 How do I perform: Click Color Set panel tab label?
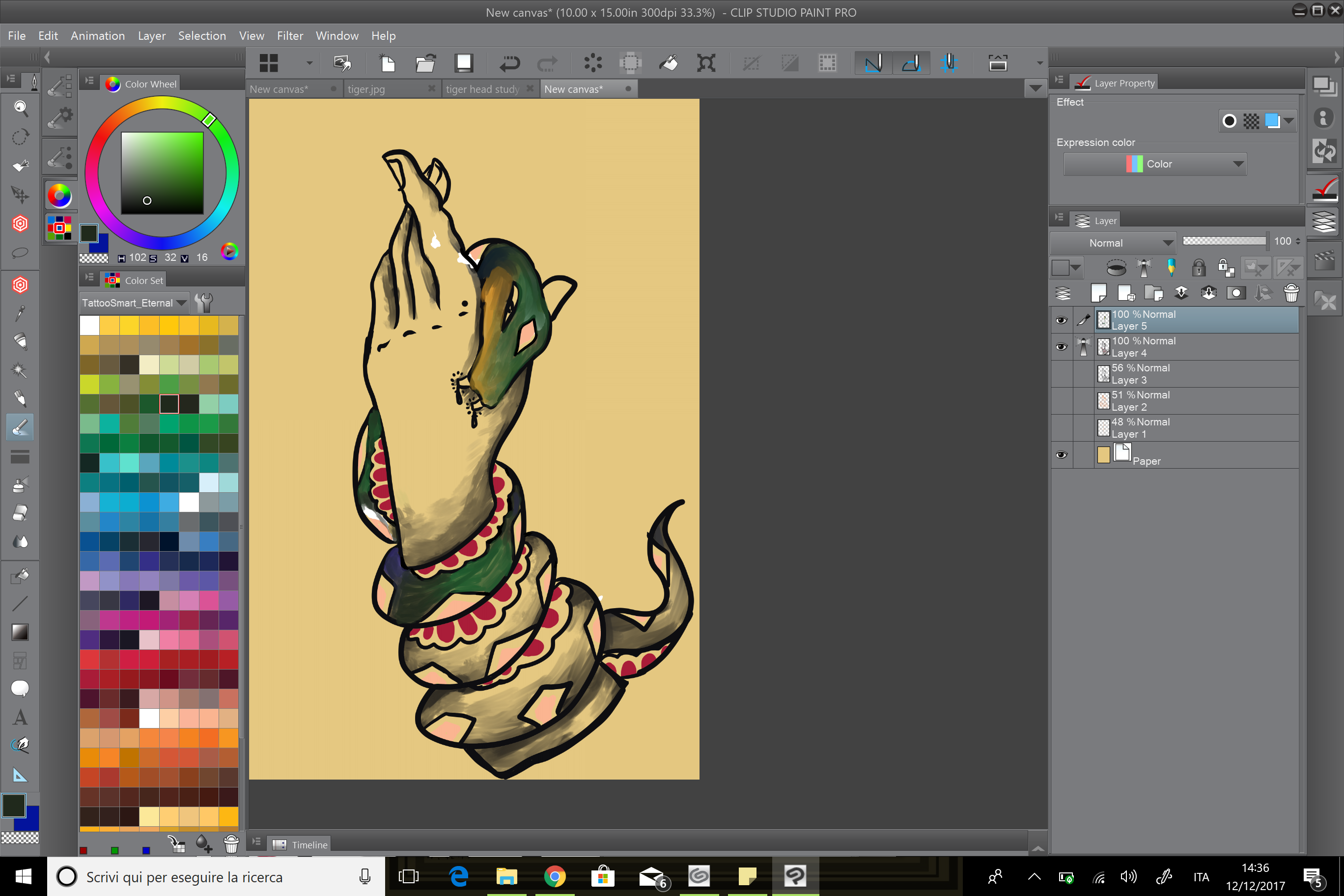pos(144,280)
